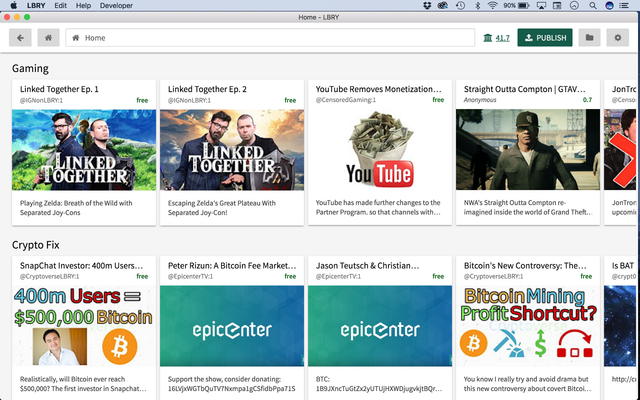The width and height of the screenshot is (640, 400).
Task: Click 'Realistically, will Bitcoin ever reach' description
Action: [x=83, y=384]
